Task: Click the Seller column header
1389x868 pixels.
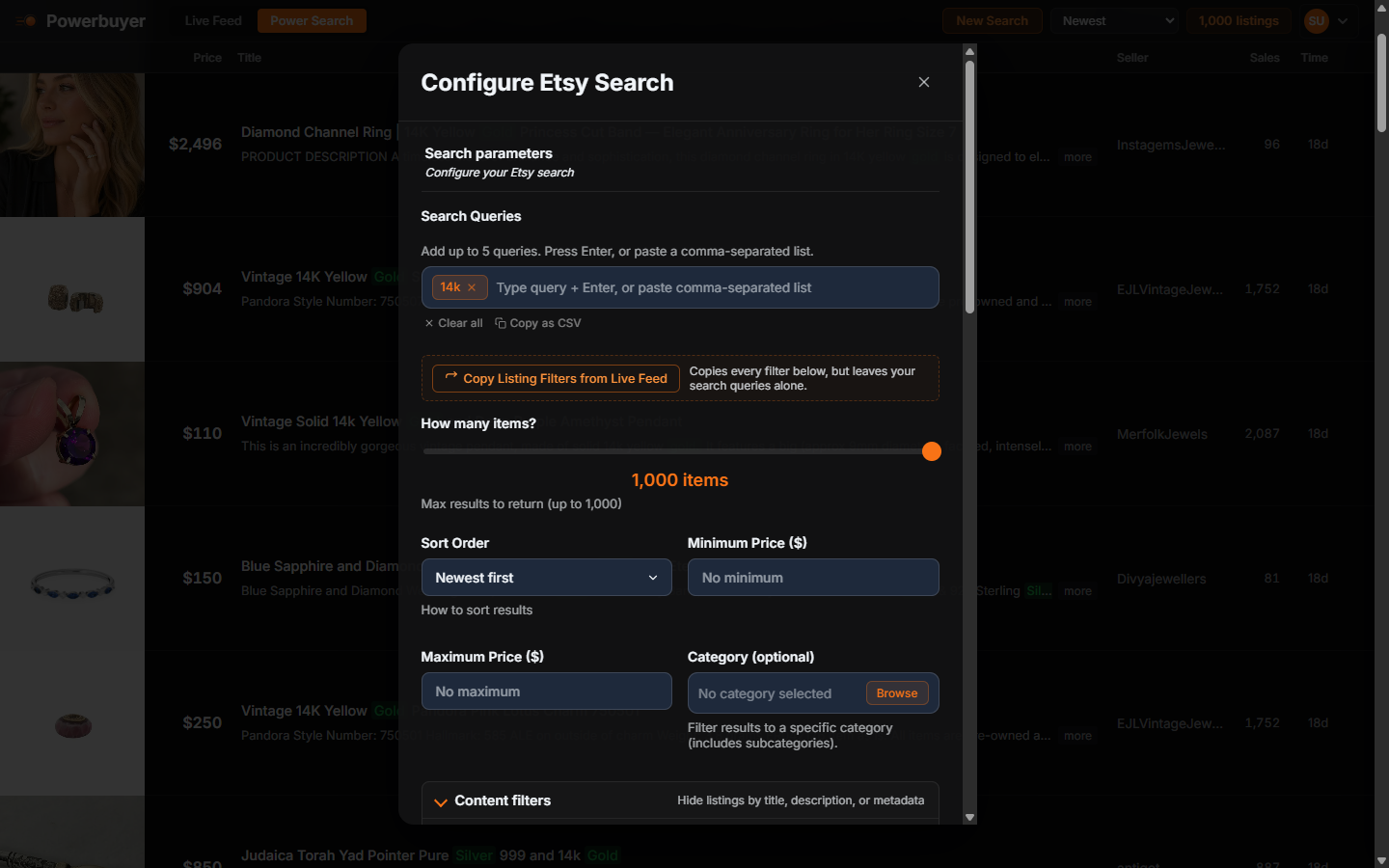Action: (x=1132, y=58)
